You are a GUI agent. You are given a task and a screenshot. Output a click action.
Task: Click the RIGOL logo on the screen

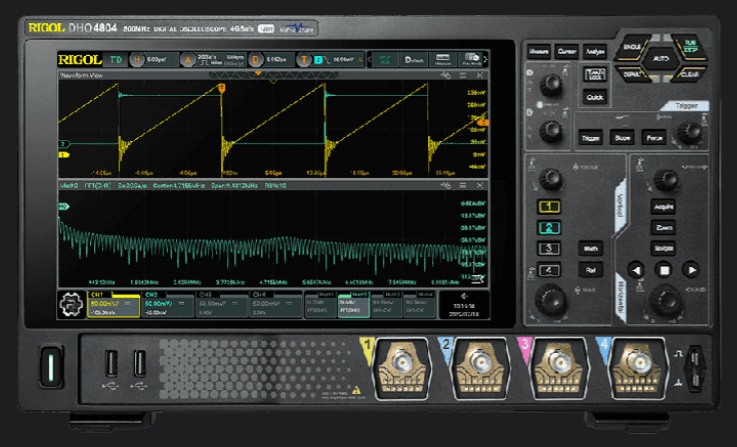pos(78,60)
